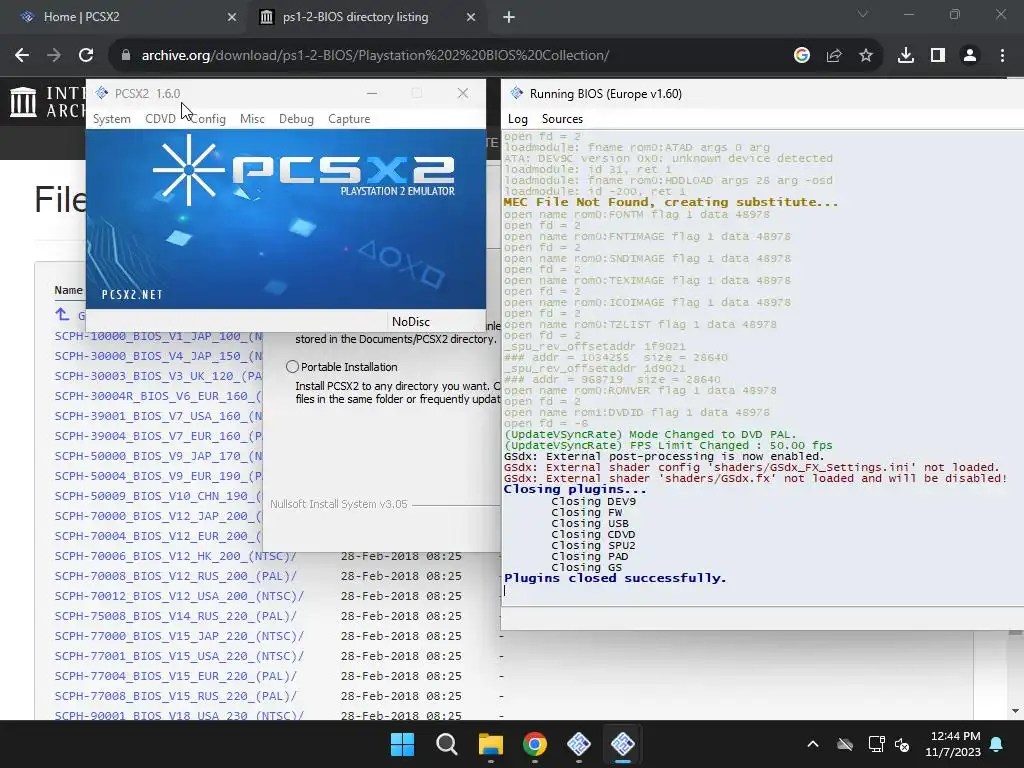Screen dimensions: 1024x768
Task: Sort listing by Name column
Action: point(69,290)
